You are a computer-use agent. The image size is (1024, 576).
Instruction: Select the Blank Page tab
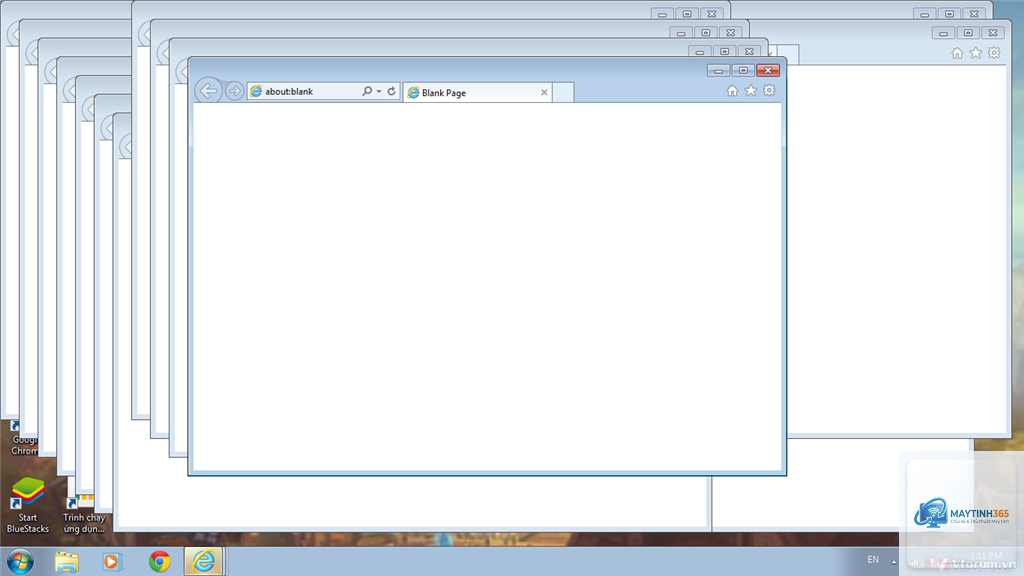(477, 93)
